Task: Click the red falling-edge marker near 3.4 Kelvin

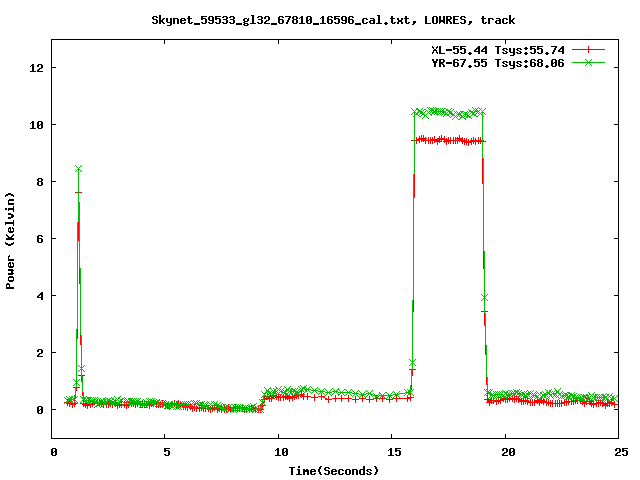Action: 484,311
